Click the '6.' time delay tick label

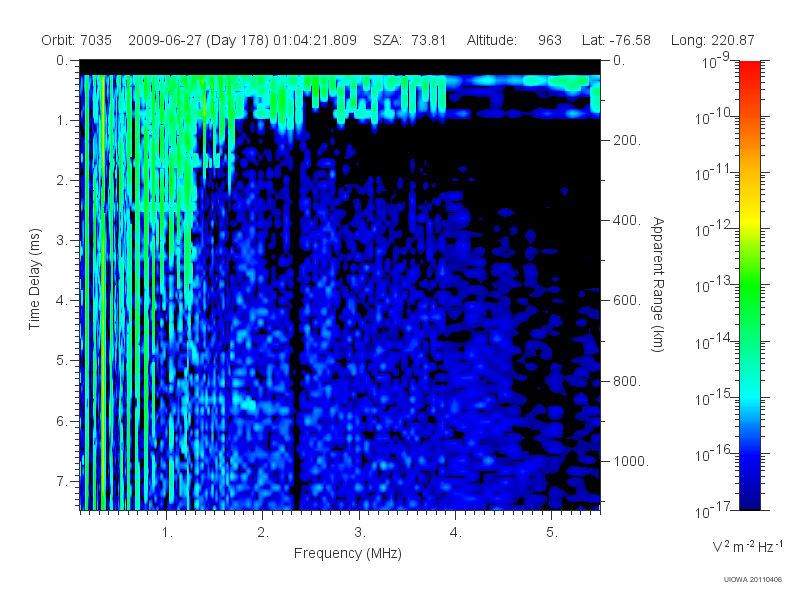[62, 421]
